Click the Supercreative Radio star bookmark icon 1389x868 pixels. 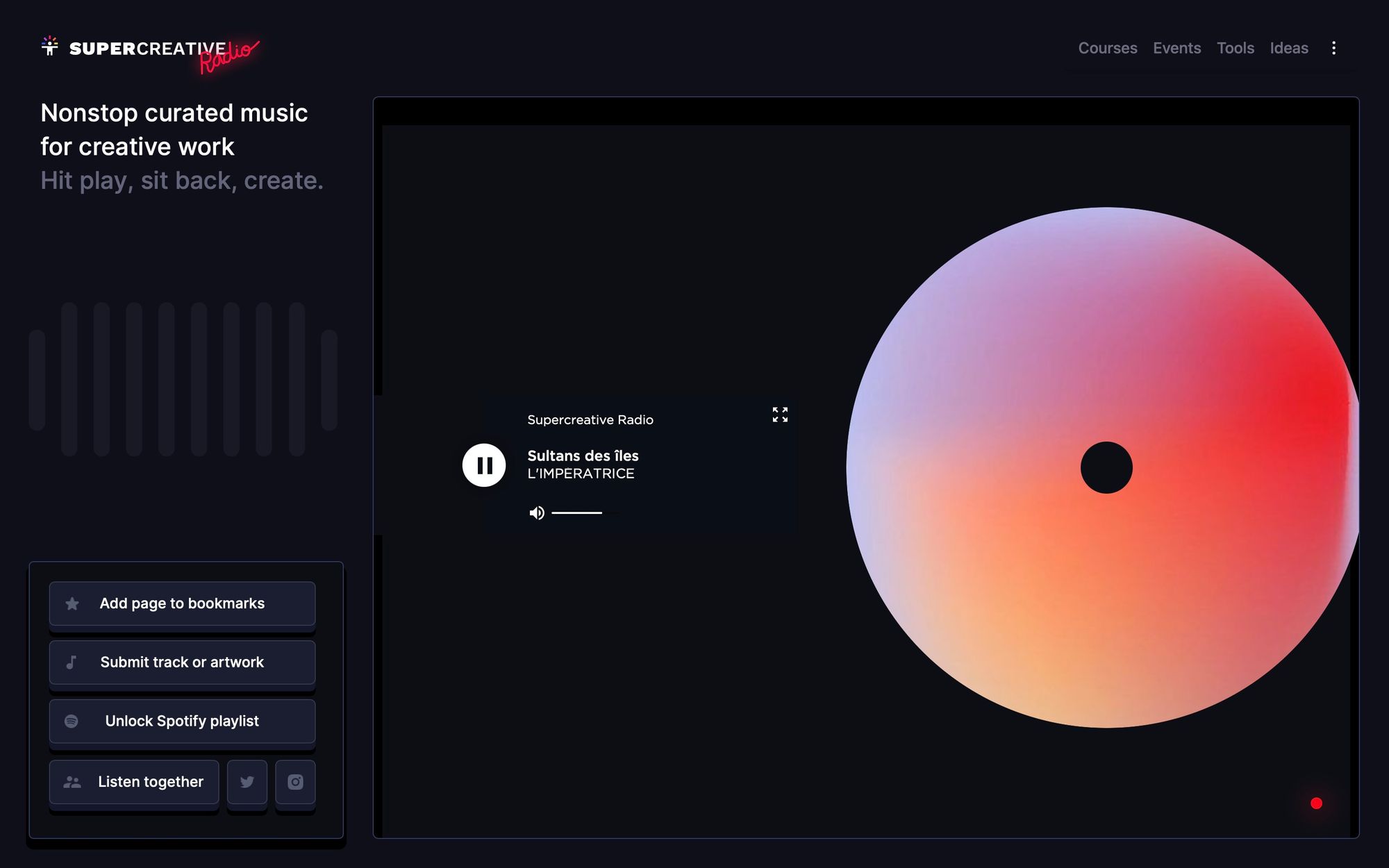72,603
